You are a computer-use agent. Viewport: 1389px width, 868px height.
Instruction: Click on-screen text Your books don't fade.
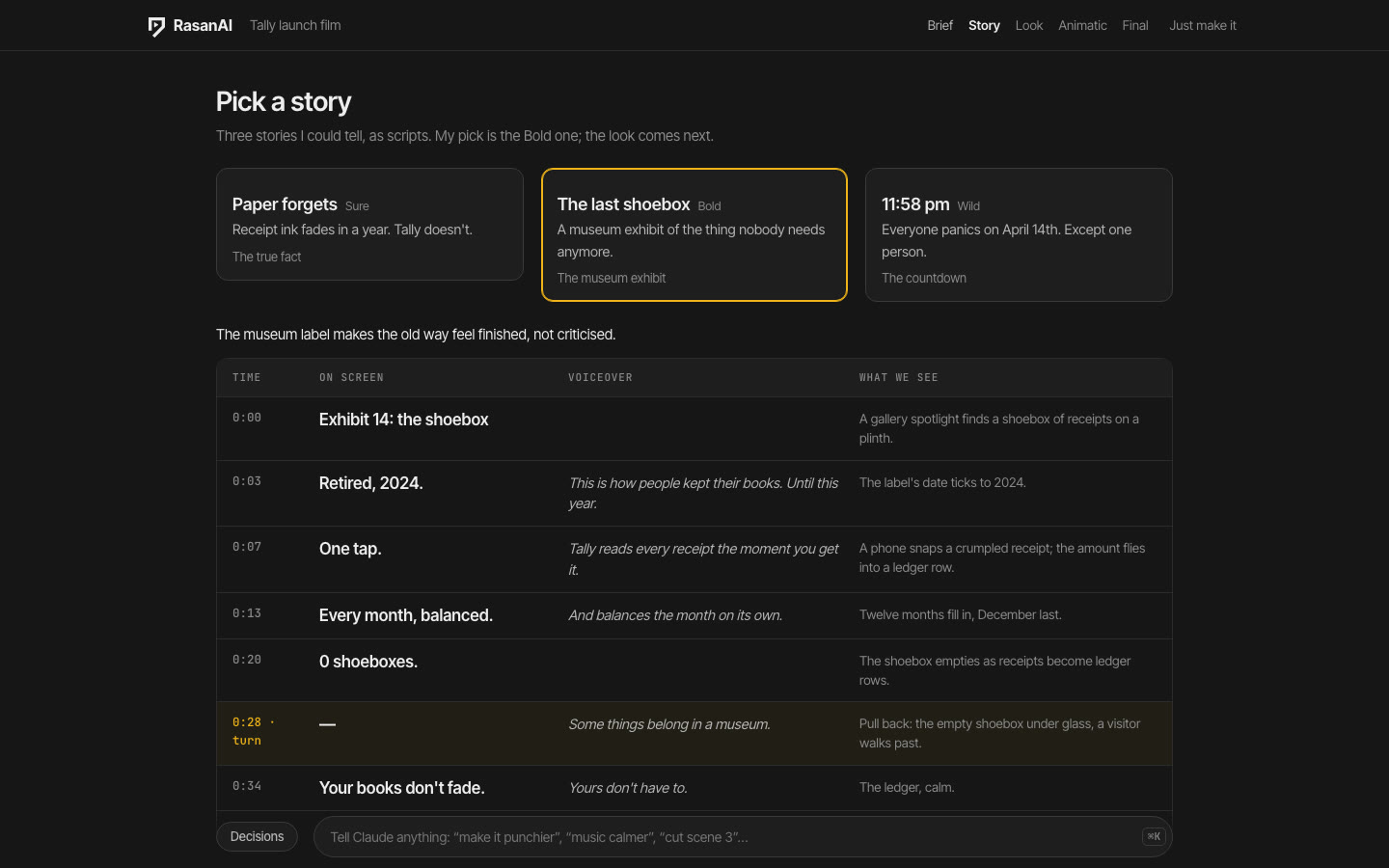(x=402, y=788)
